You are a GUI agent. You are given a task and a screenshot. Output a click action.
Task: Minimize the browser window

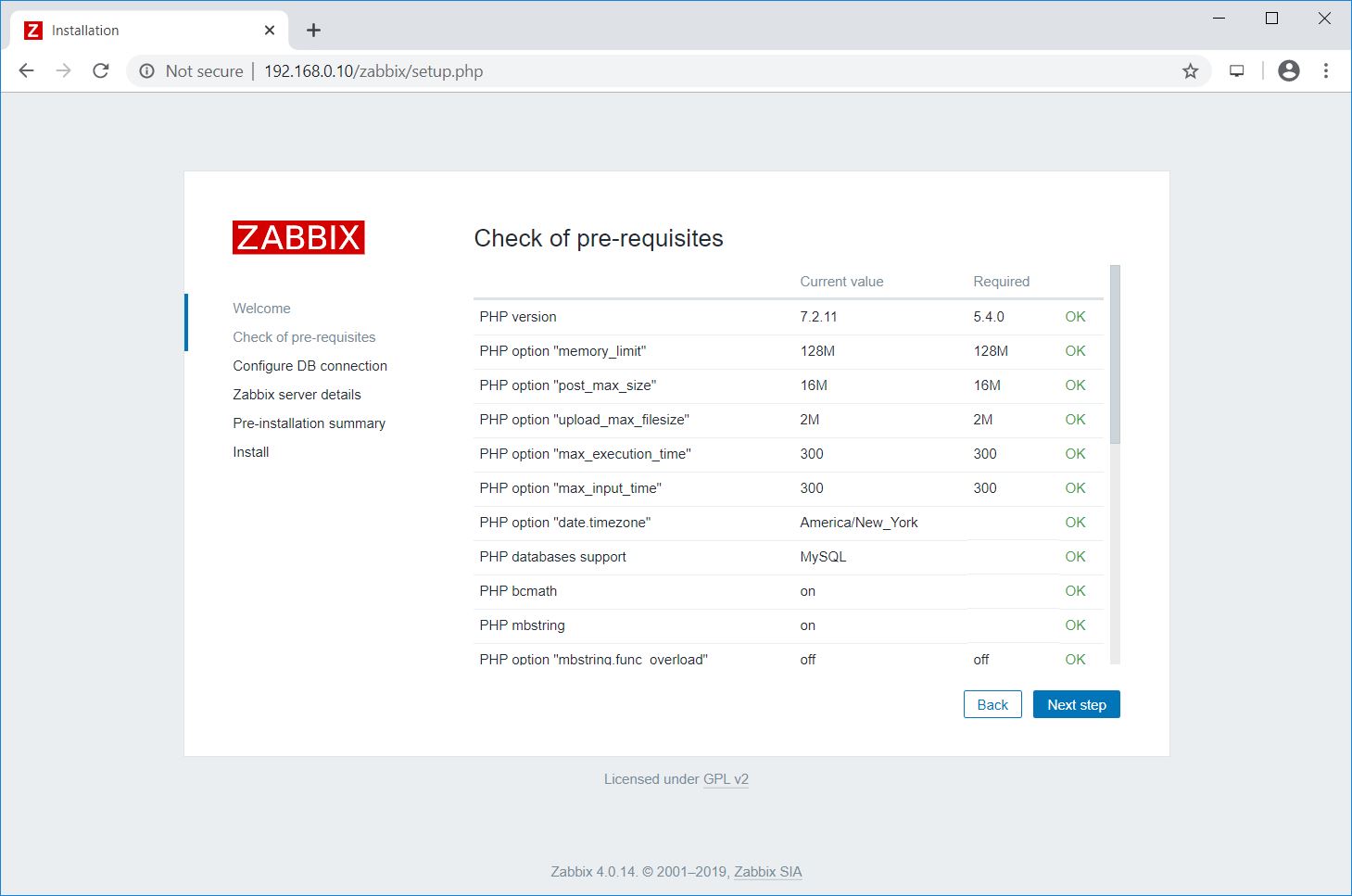1219,19
